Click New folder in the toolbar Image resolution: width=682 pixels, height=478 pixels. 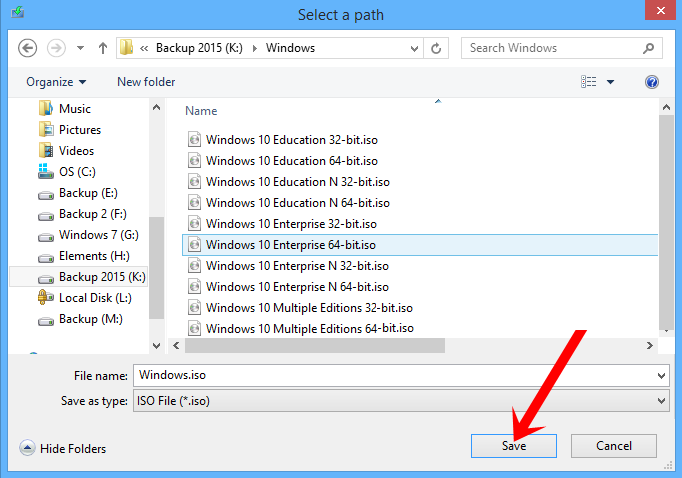(146, 82)
